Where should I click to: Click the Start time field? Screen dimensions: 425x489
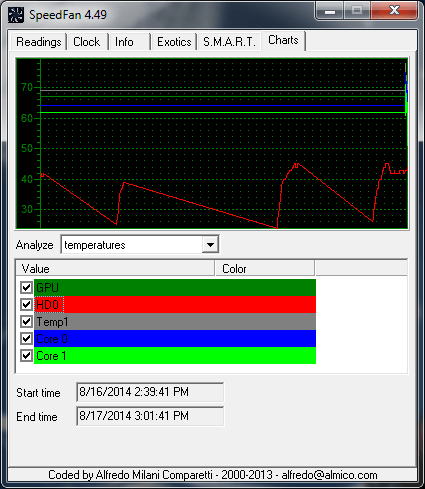pyautogui.click(x=150, y=392)
